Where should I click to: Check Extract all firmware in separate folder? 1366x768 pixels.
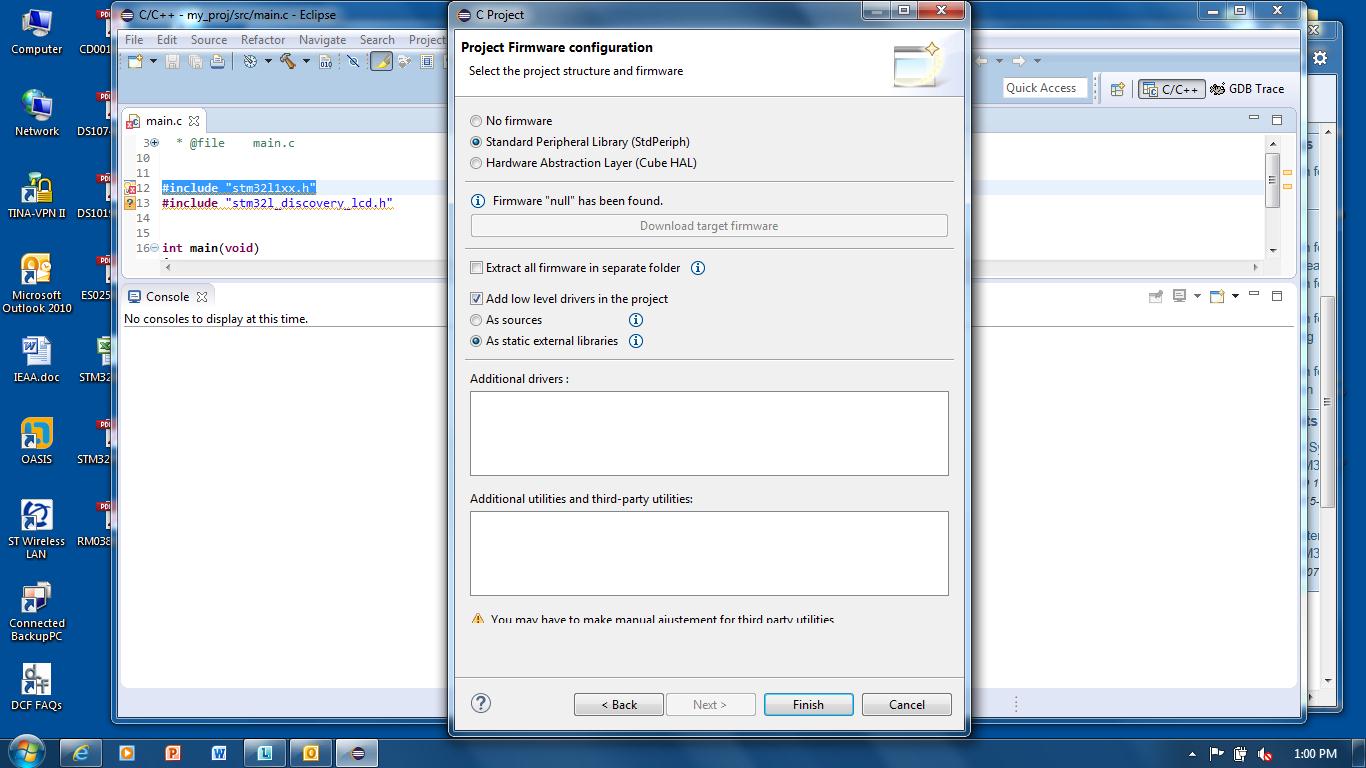[x=575, y=268]
